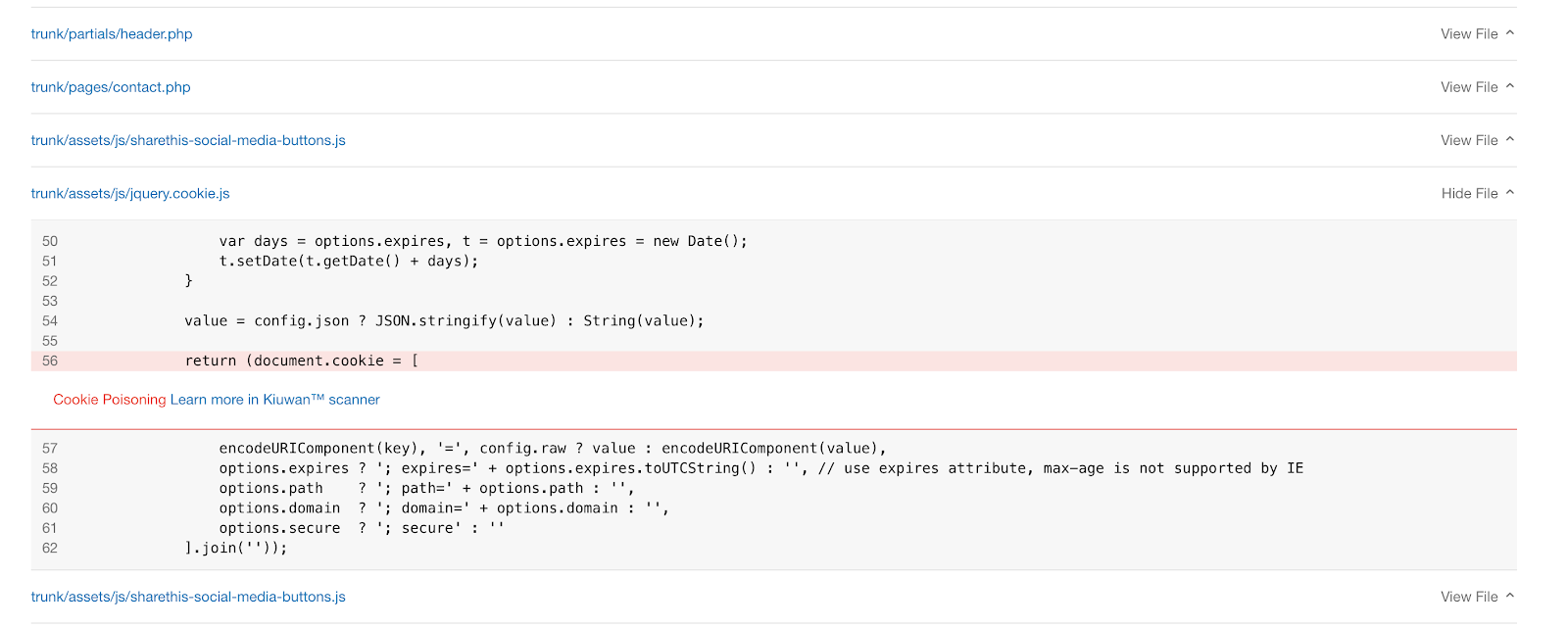
Task: Click line number 56 in code gutter
Action: pos(50,361)
